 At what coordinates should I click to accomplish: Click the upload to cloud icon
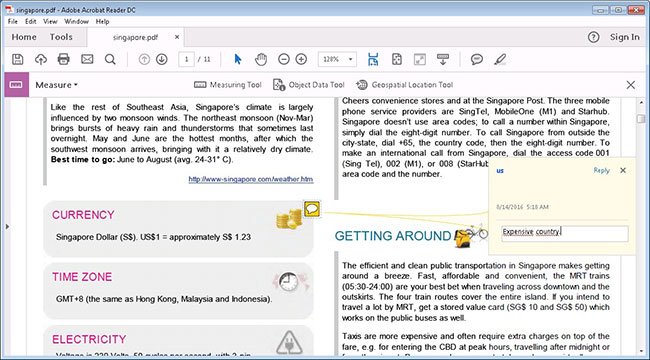[41, 59]
